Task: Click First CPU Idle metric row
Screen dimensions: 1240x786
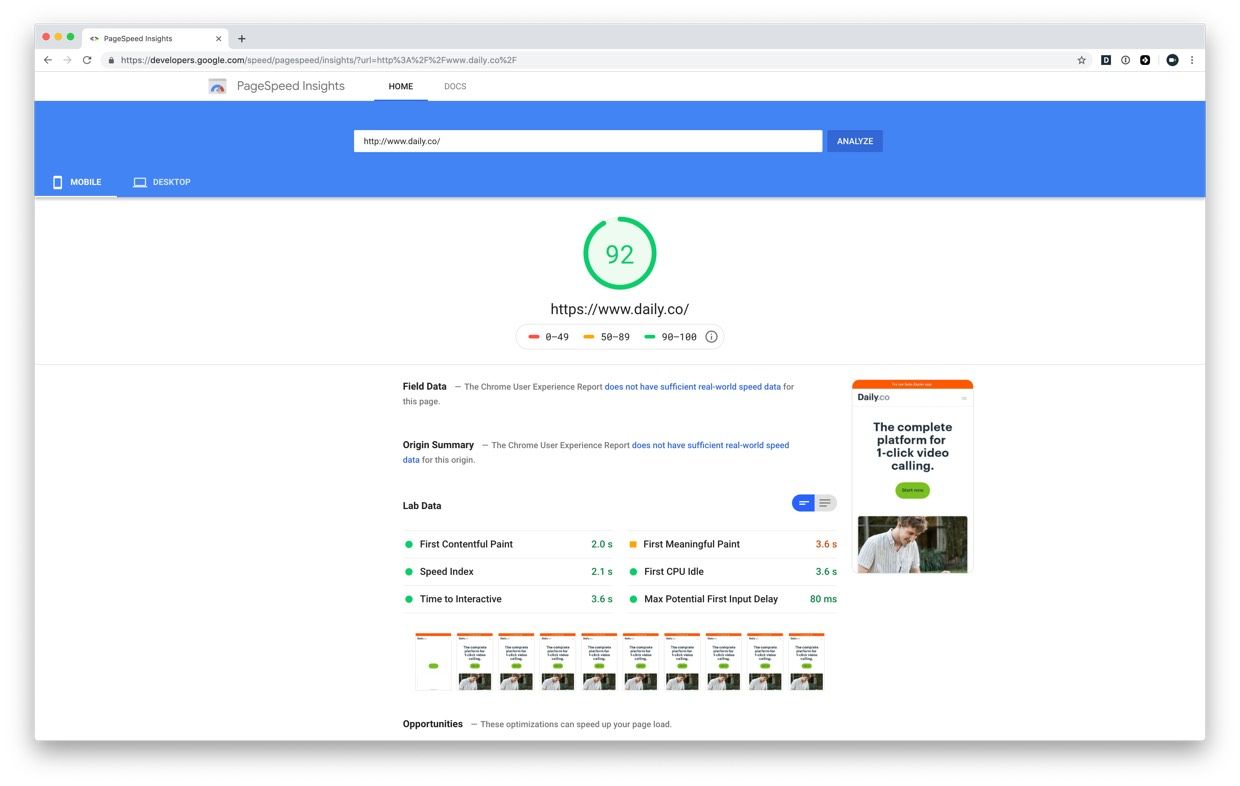Action: click(x=732, y=572)
